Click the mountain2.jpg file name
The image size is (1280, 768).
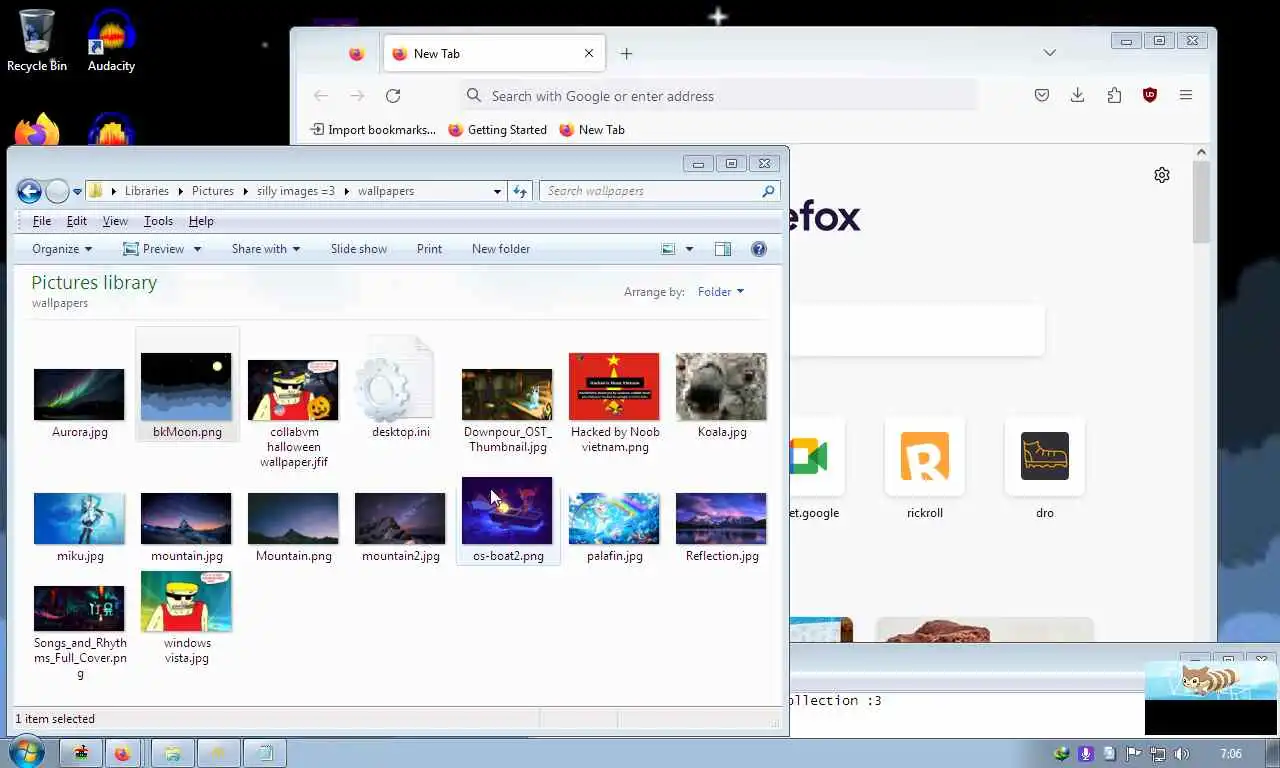pos(401,556)
